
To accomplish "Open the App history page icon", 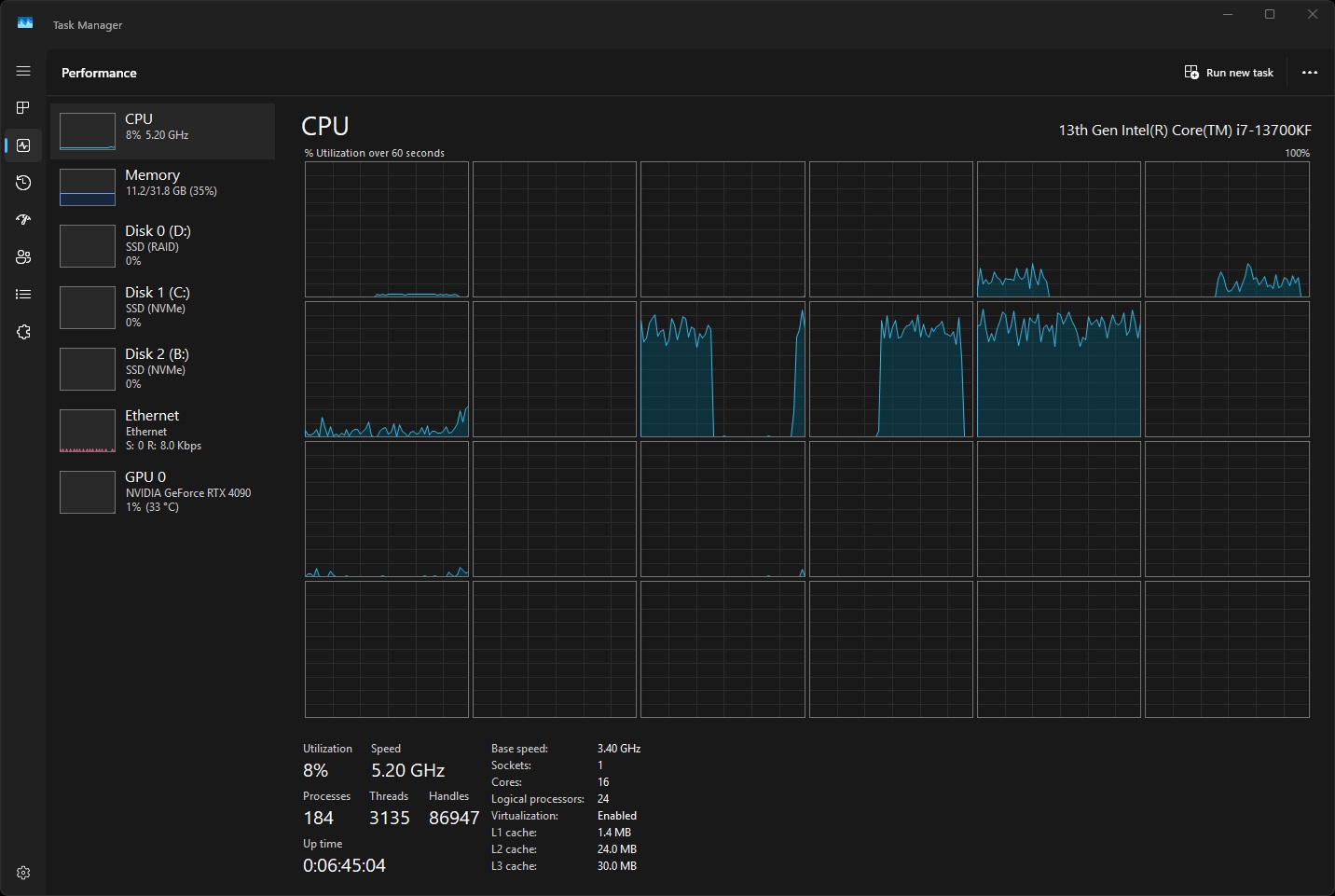I will [x=23, y=183].
